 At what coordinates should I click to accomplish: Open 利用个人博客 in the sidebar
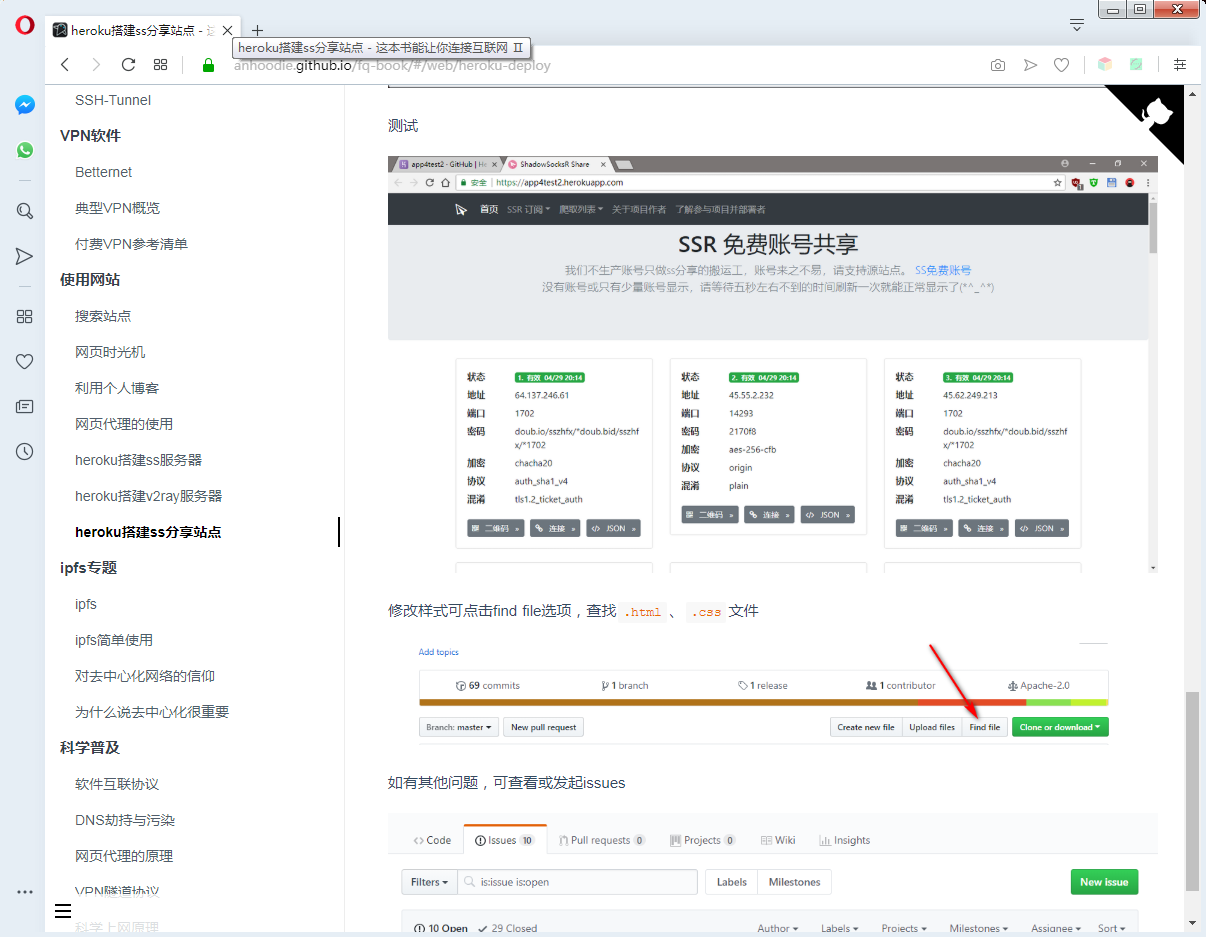click(117, 388)
